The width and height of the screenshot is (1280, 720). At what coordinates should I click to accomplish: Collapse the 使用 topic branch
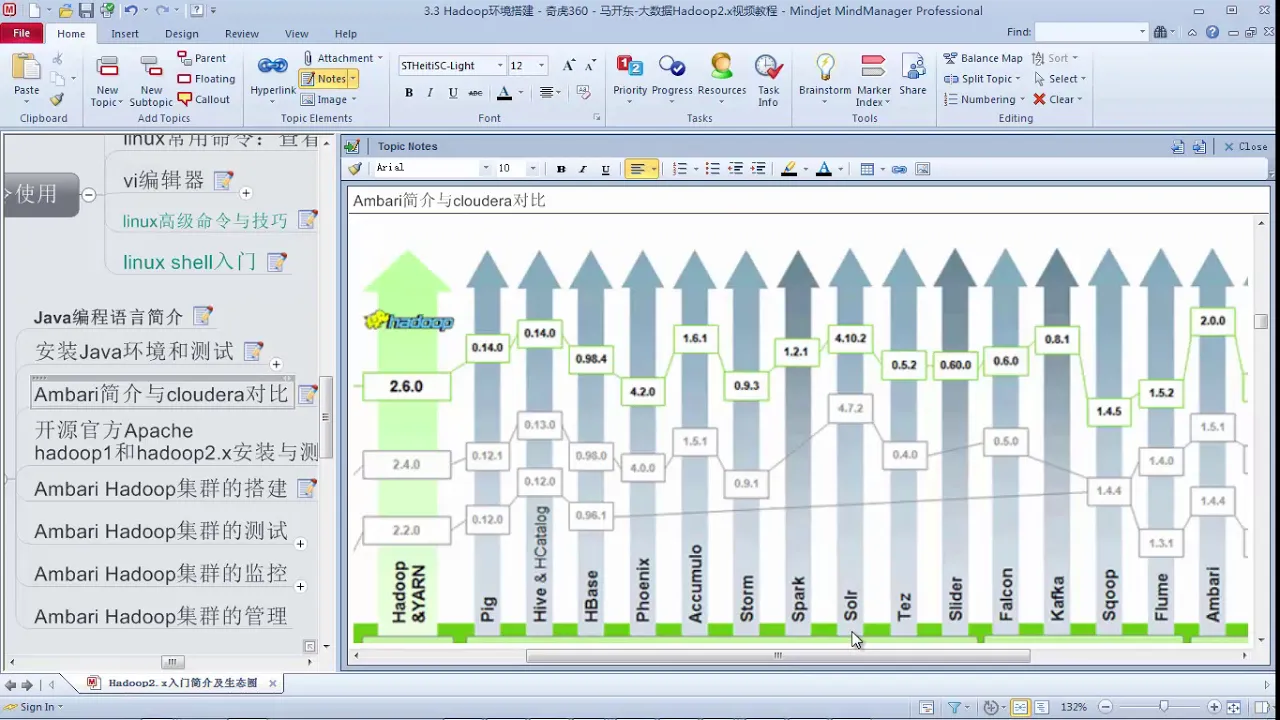pos(89,195)
